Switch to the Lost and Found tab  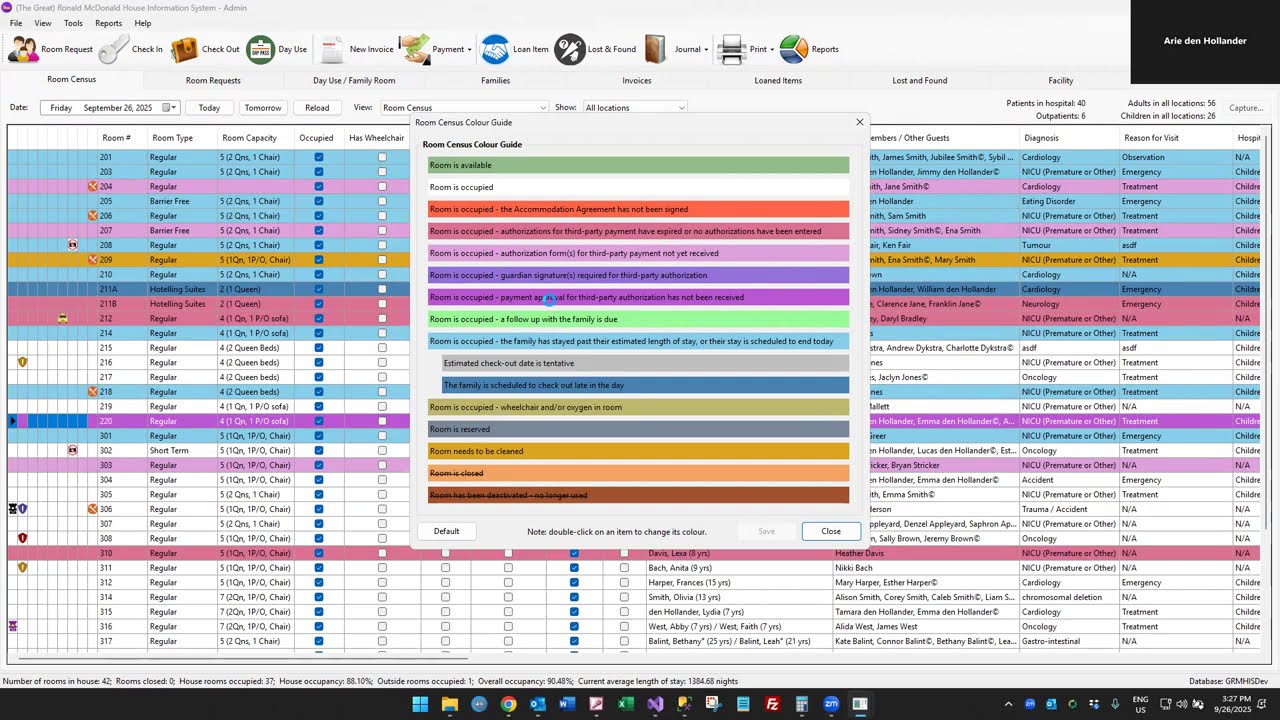tap(920, 80)
